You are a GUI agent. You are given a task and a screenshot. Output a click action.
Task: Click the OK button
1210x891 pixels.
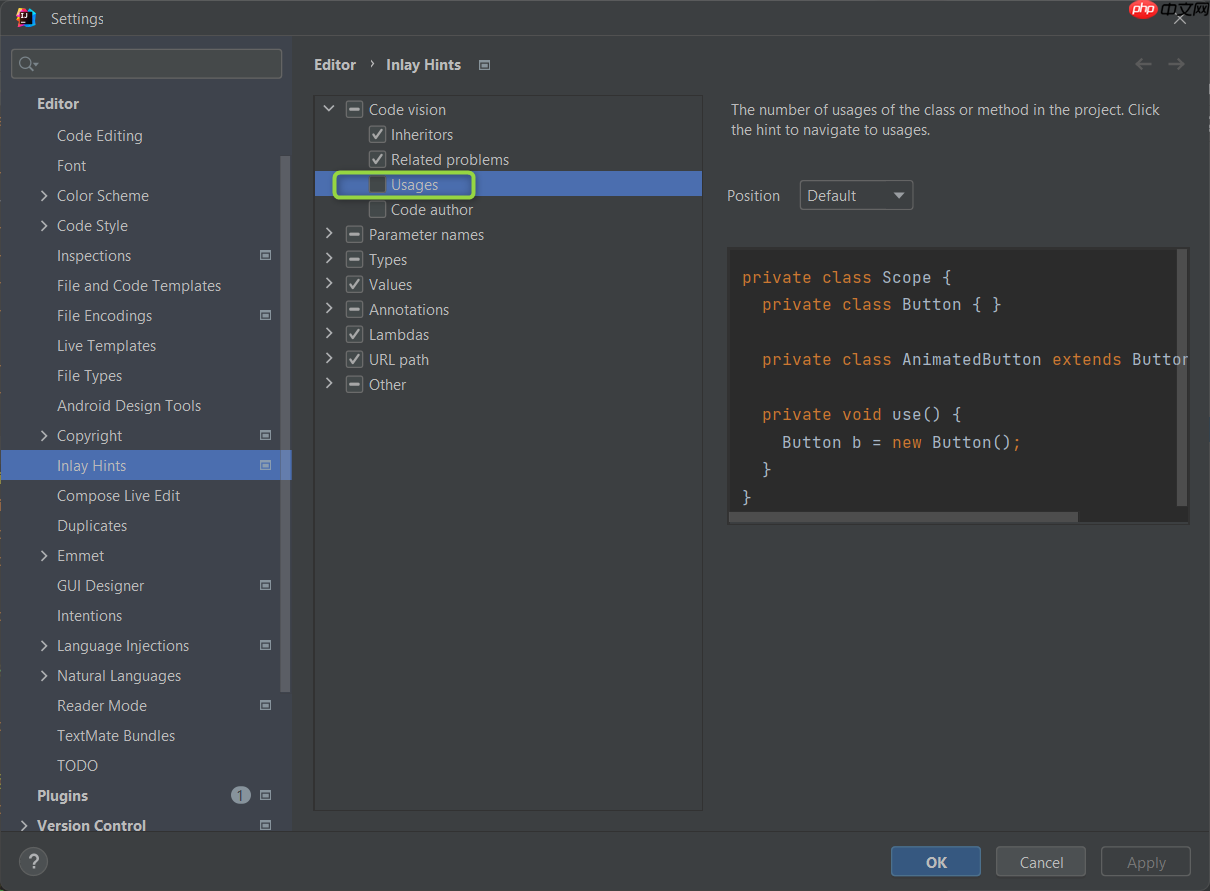(x=936, y=862)
